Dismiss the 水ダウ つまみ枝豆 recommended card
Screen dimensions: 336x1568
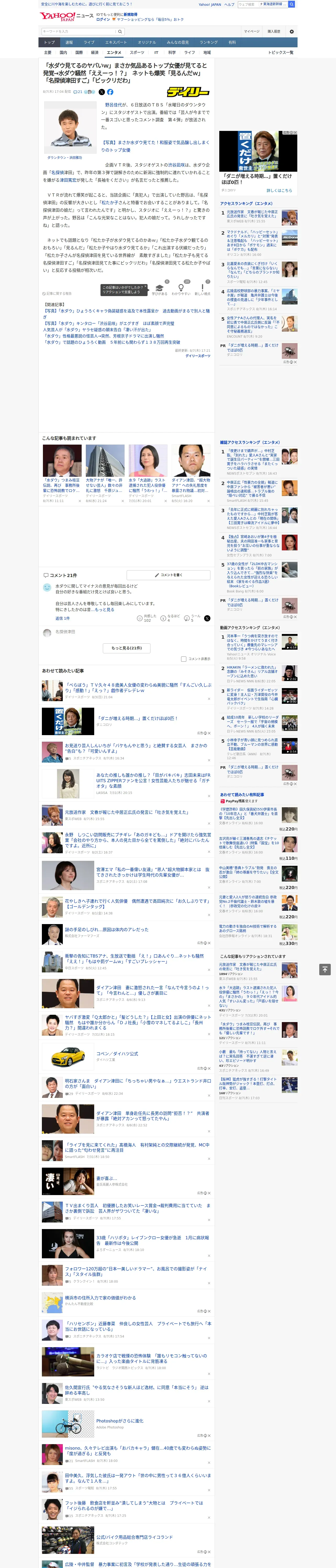click(x=80, y=501)
